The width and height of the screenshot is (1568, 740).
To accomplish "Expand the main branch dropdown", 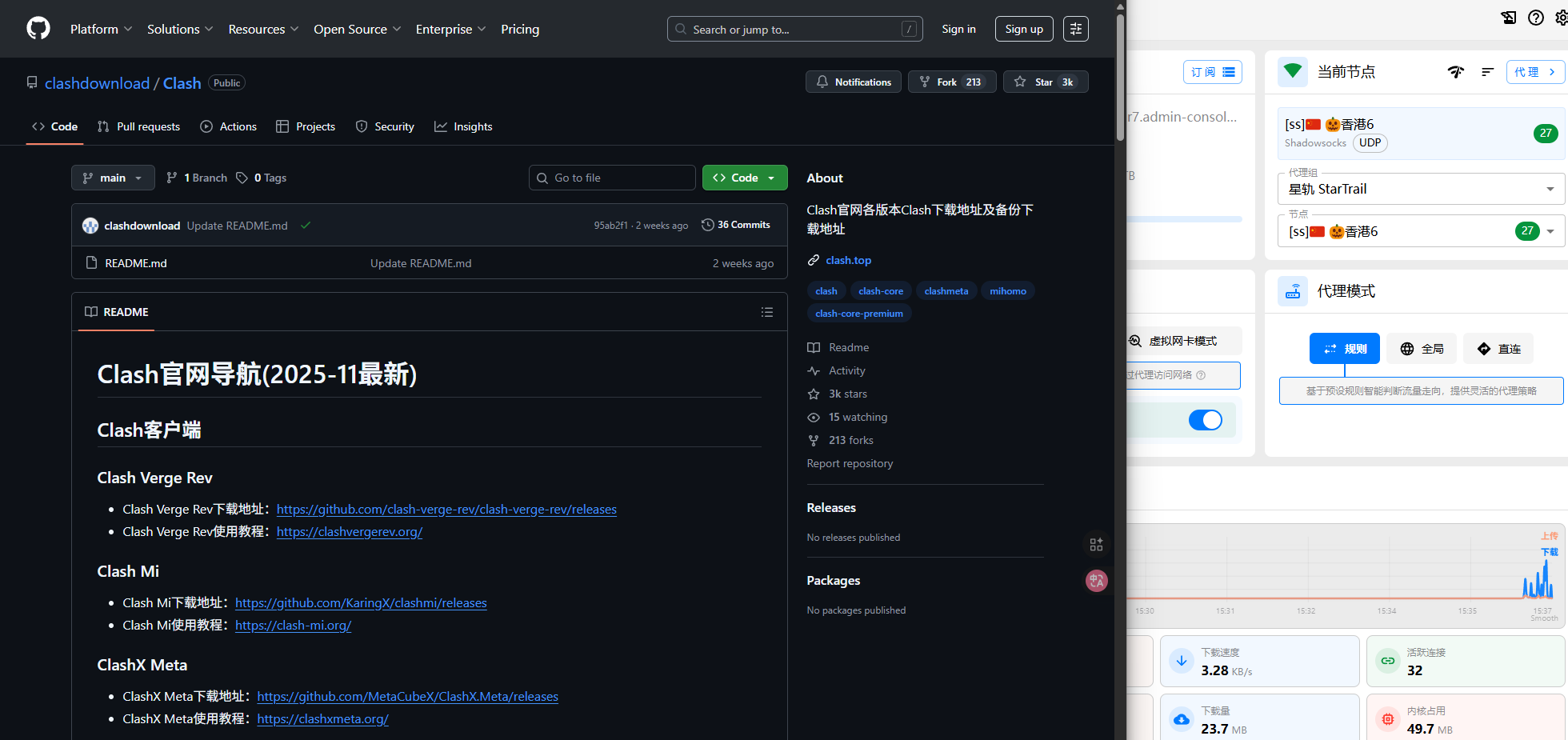I will click(113, 178).
